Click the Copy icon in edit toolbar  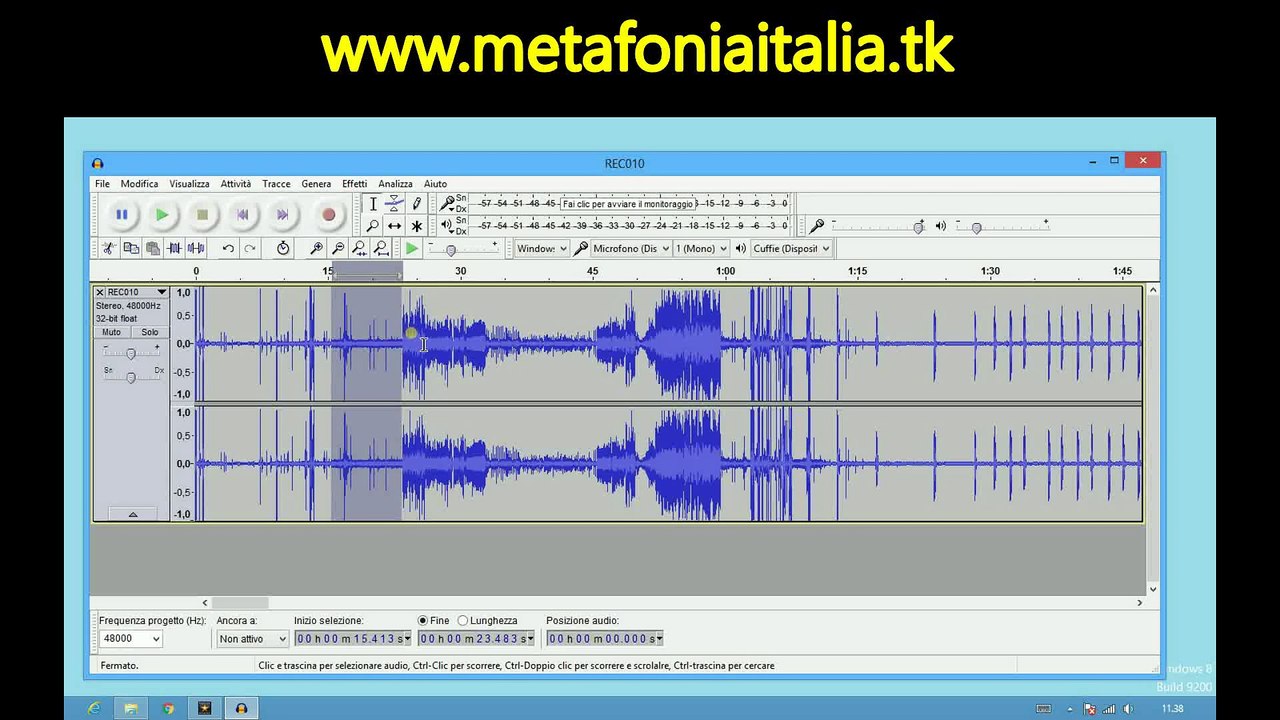pos(131,248)
